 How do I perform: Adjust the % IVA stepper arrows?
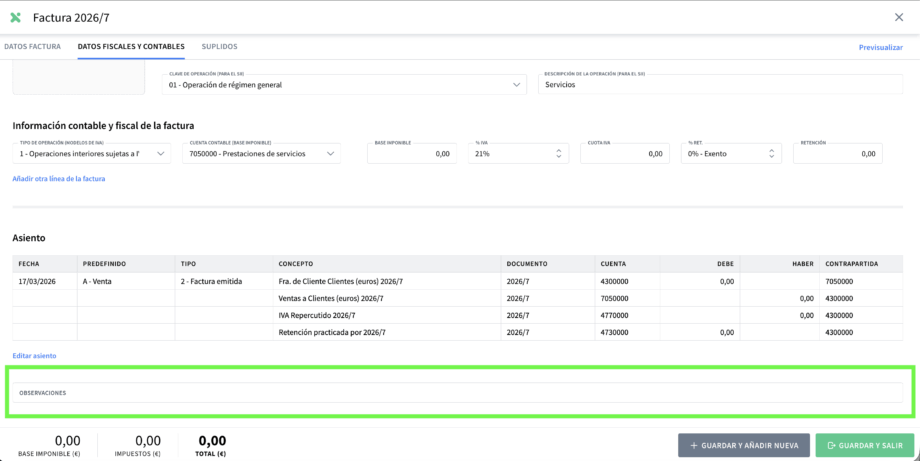pyautogui.click(x=558, y=154)
